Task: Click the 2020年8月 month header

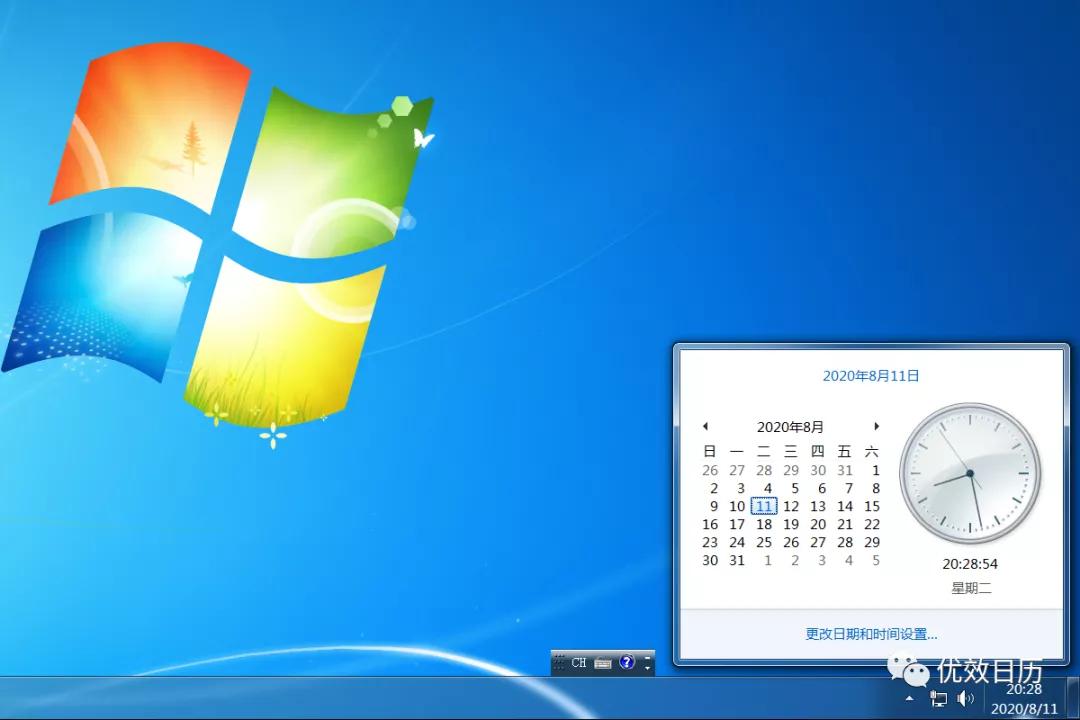Action: [x=791, y=427]
